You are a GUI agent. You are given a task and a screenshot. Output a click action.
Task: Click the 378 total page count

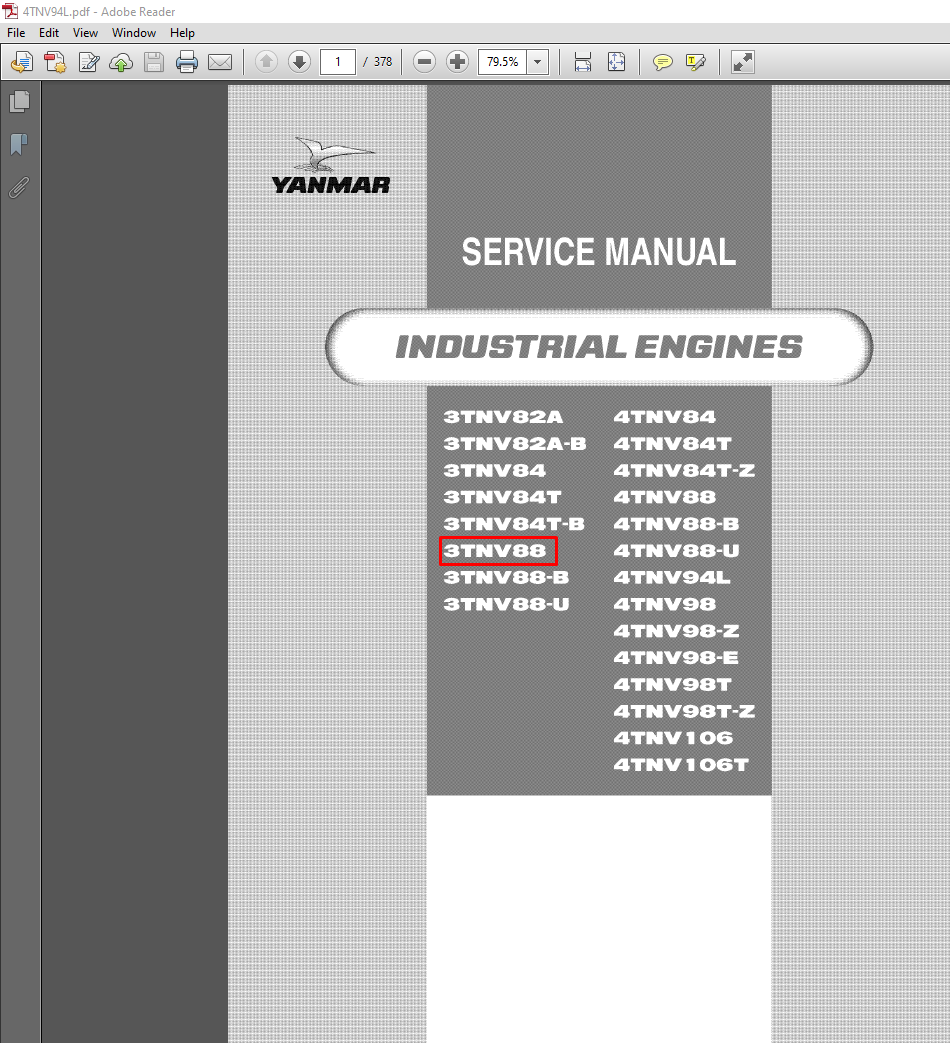[383, 62]
